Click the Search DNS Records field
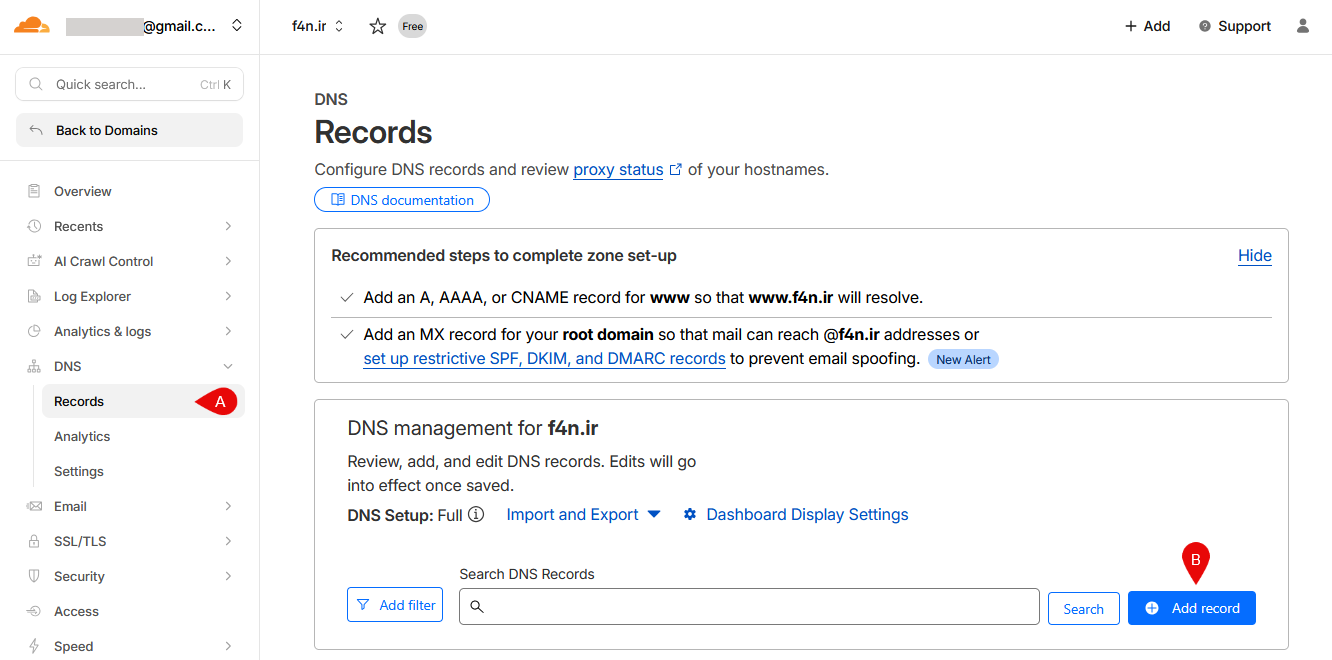The height and width of the screenshot is (660, 1332). (x=749, y=607)
